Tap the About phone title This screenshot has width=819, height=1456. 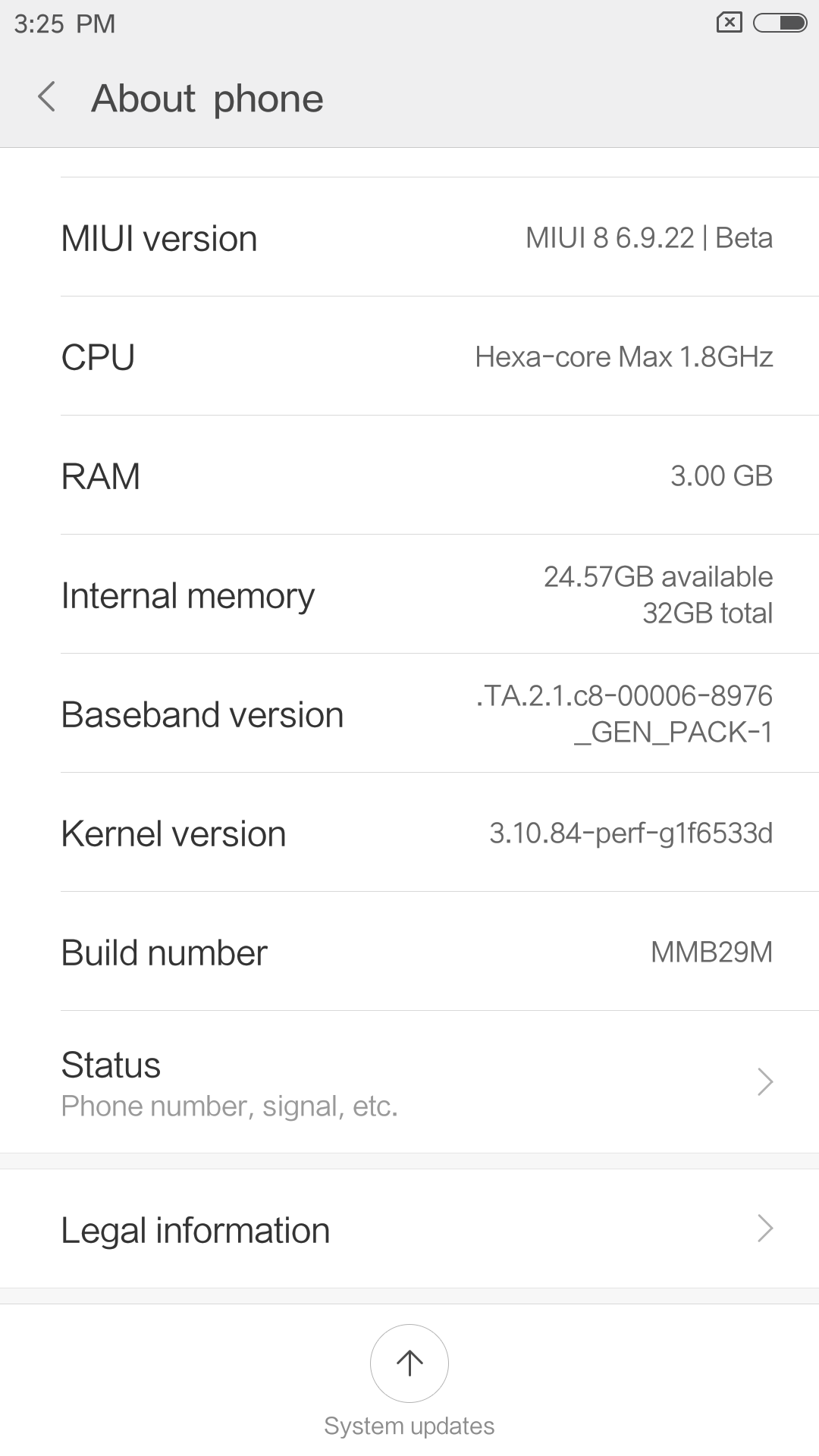coord(207,99)
